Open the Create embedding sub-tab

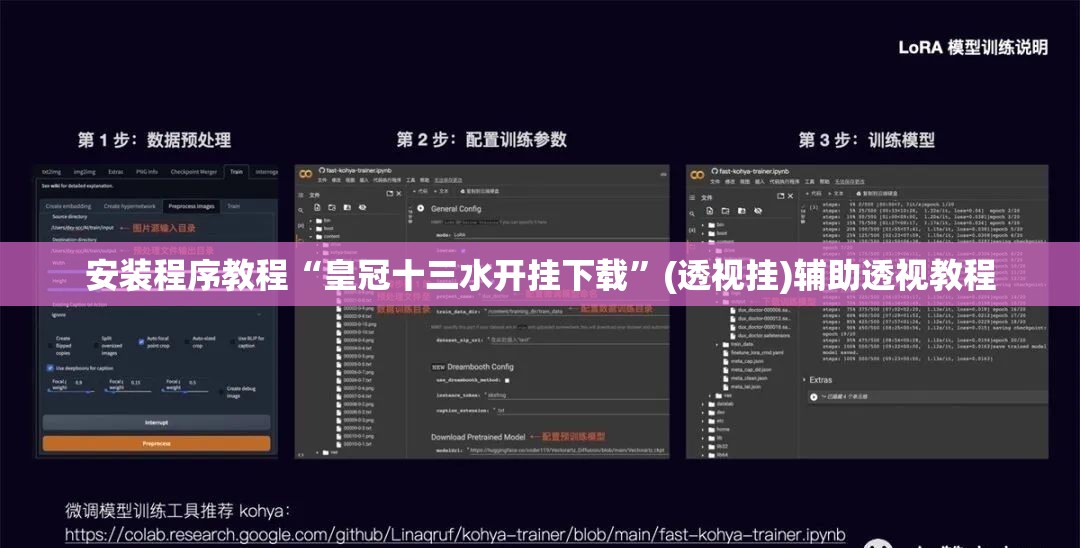pyautogui.click(x=68, y=206)
